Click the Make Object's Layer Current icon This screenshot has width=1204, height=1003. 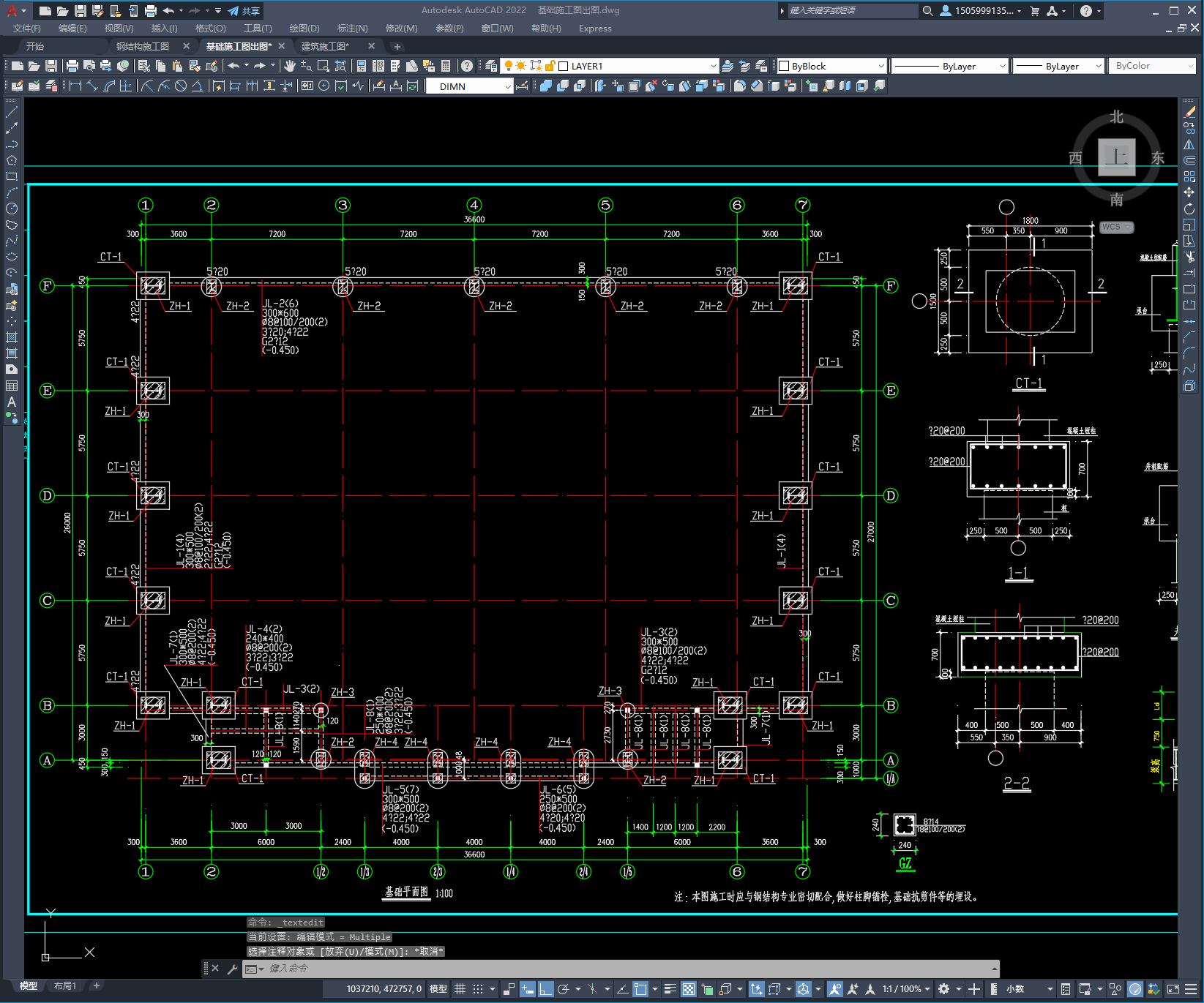728,66
